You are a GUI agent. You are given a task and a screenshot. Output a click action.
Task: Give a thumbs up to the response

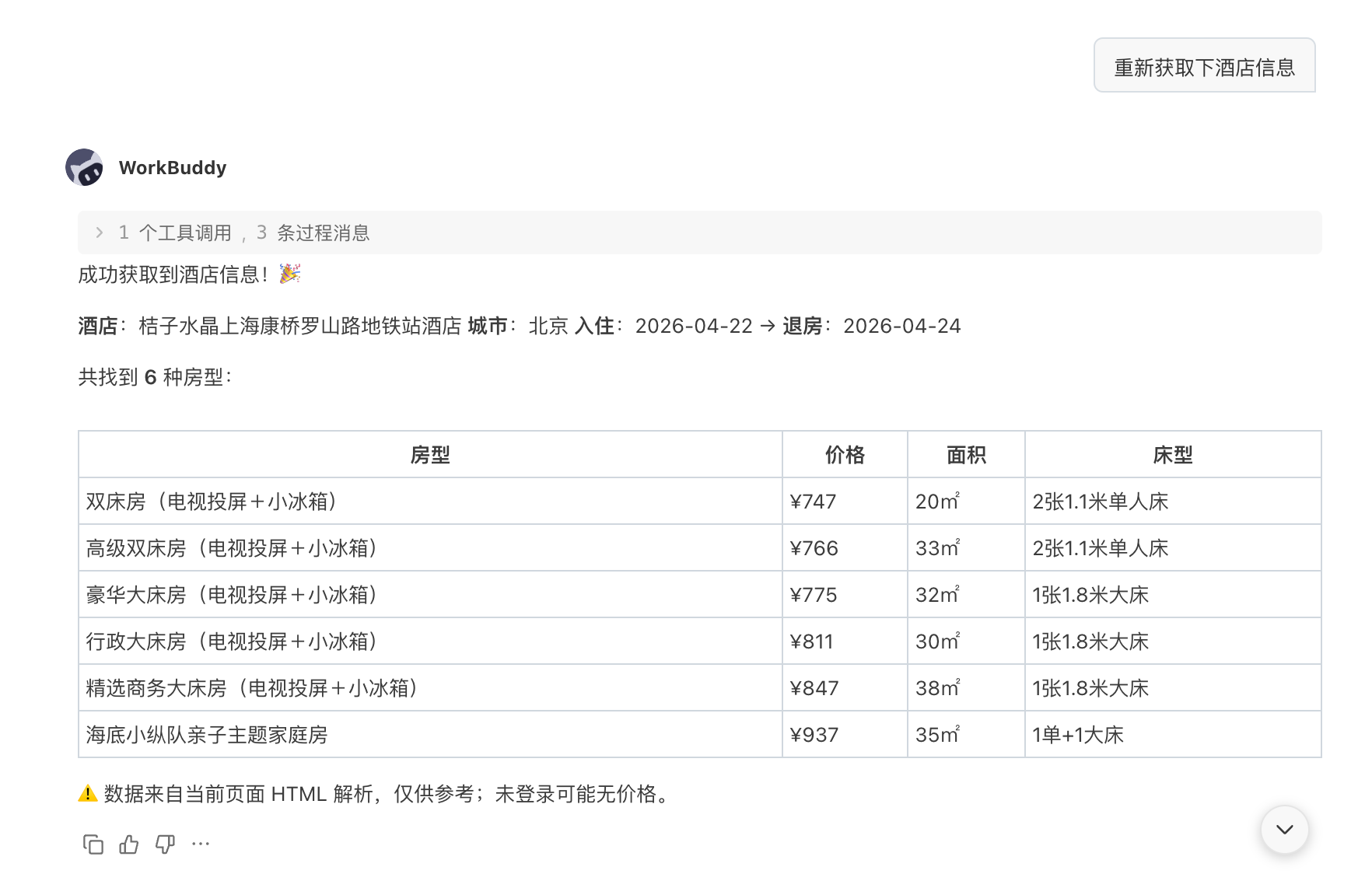(129, 844)
